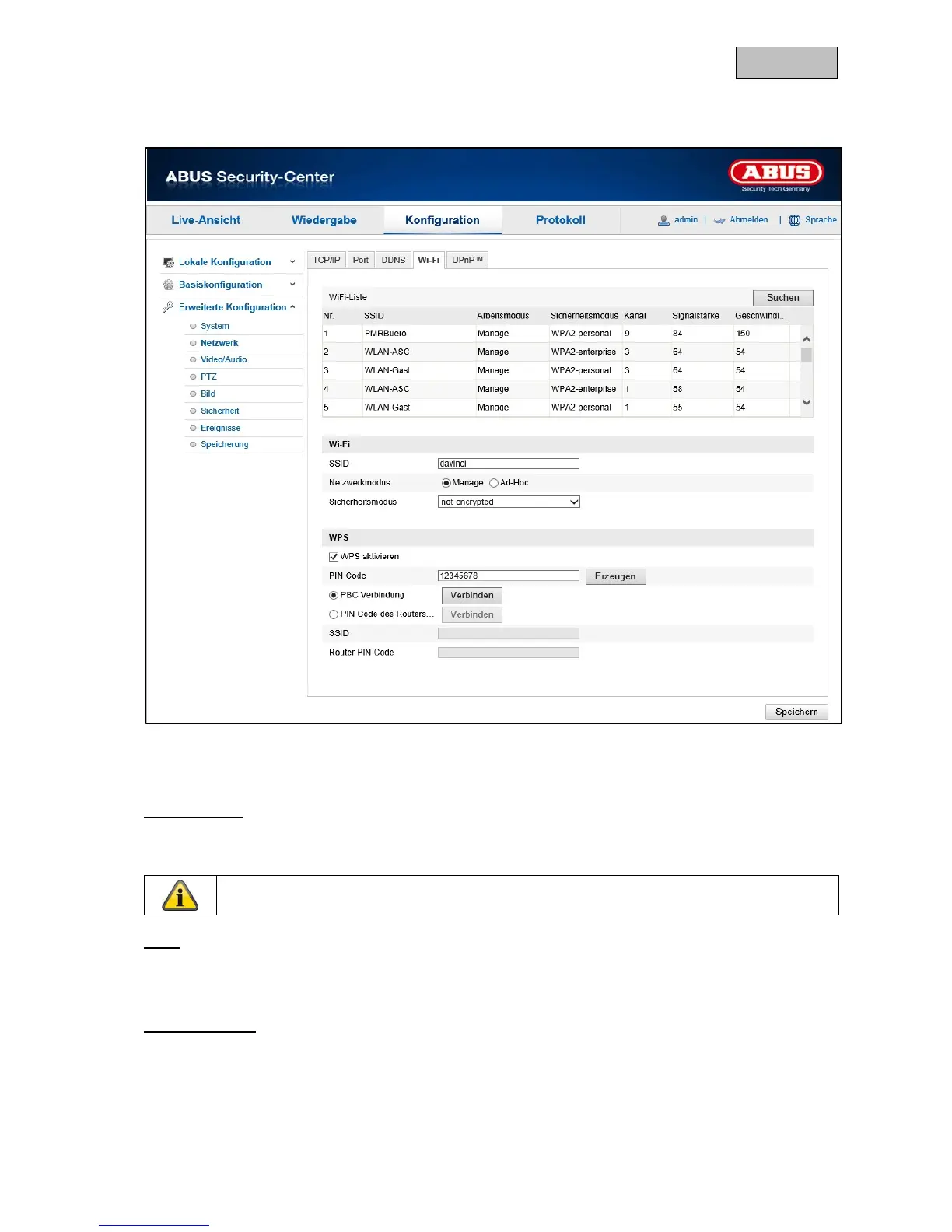This screenshot has width=952, height=1232.
Task: Click Verbinden next to PIN Code des Routers
Action: coord(472,614)
